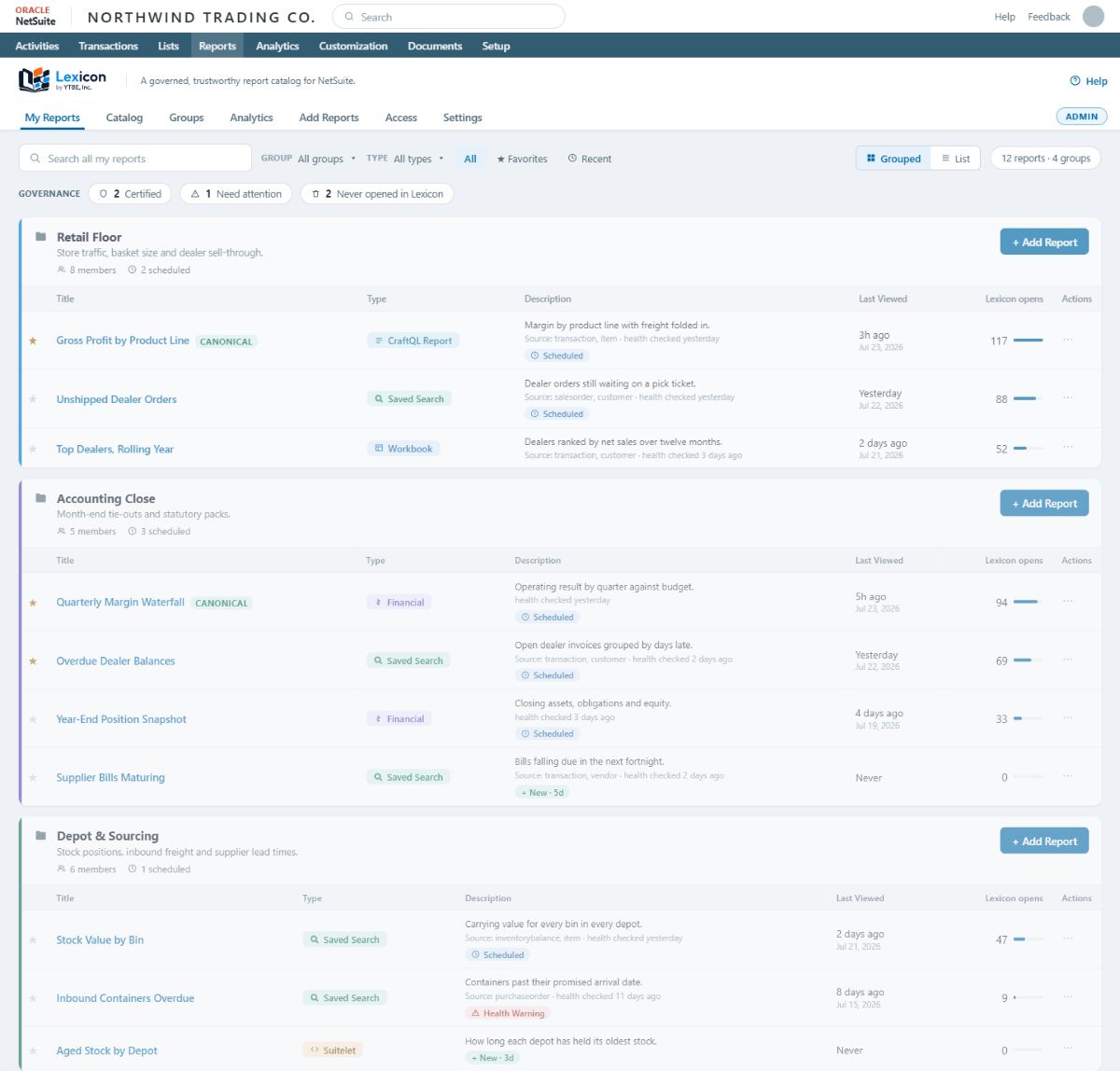Open the Customization menu
1120x1071 pixels.
353,46
